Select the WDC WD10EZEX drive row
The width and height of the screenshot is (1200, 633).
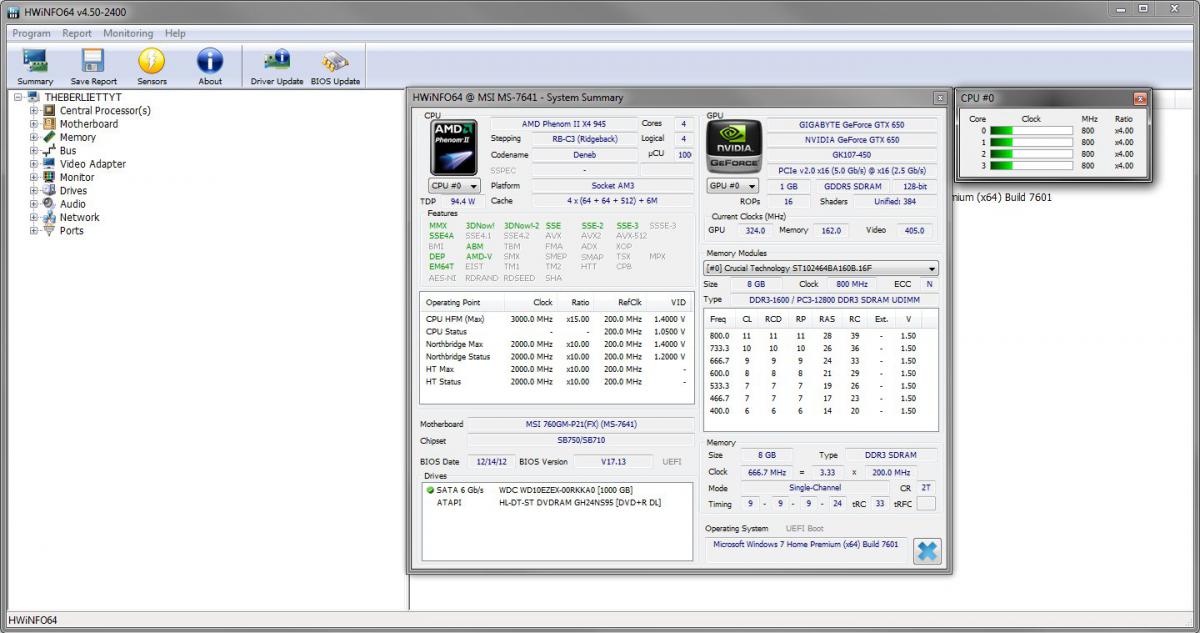(557, 490)
